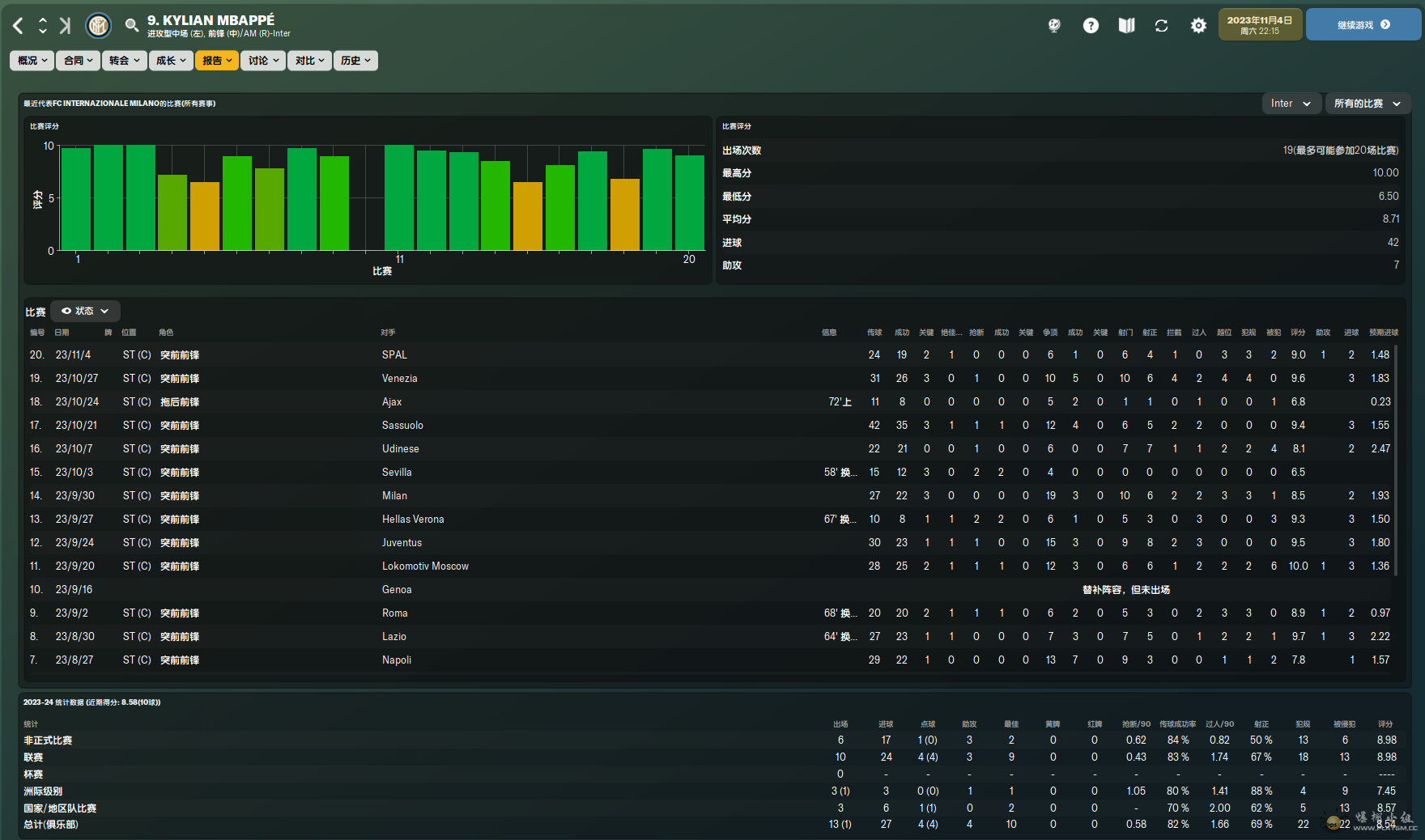Click the 联赛 statistics row
This screenshot has height=840, width=1425.
pos(712,757)
